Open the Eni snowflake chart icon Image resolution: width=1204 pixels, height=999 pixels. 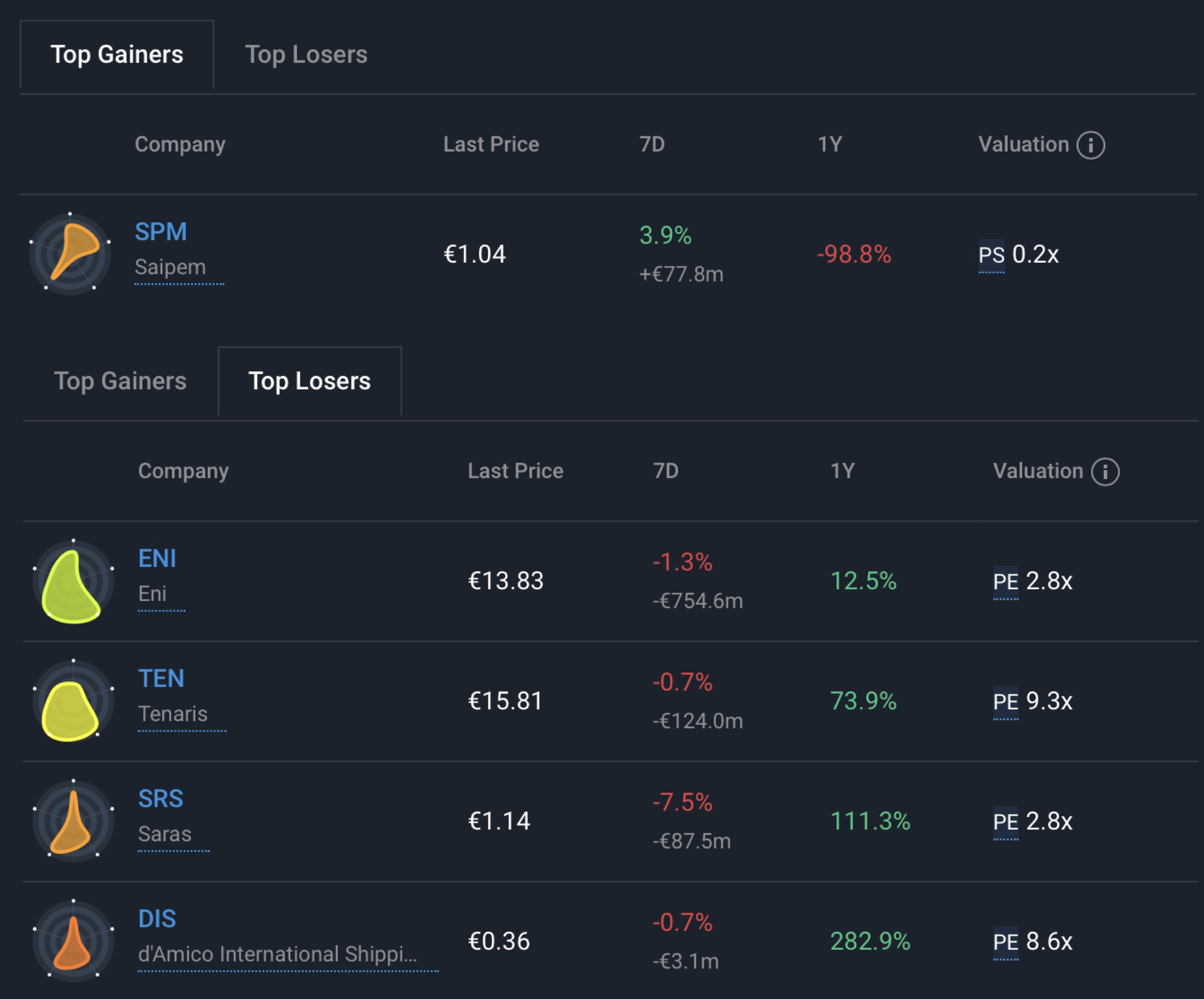(x=73, y=581)
